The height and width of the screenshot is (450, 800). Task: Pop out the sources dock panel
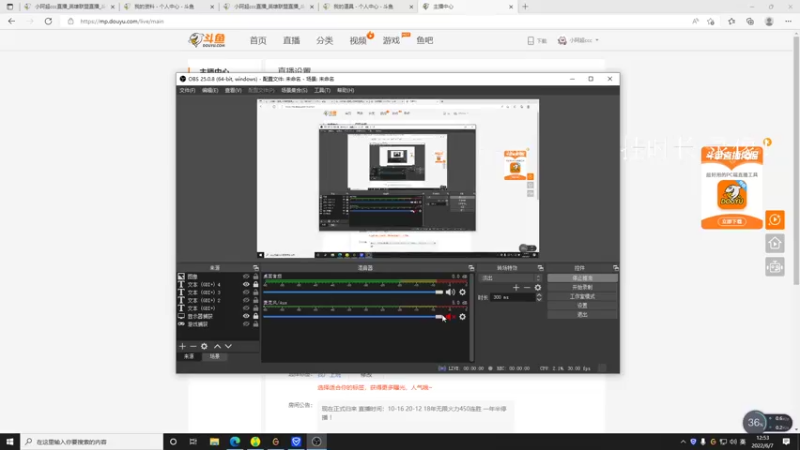tap(256, 268)
